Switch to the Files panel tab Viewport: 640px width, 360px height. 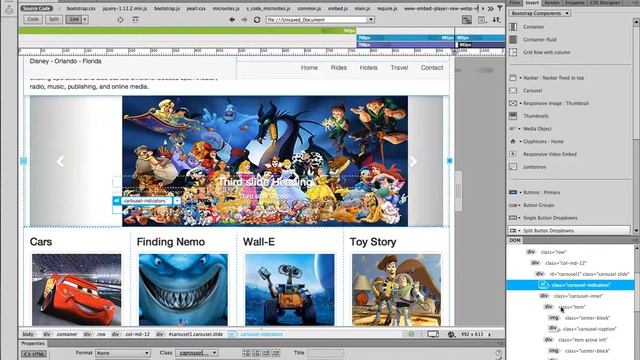(x=515, y=2)
